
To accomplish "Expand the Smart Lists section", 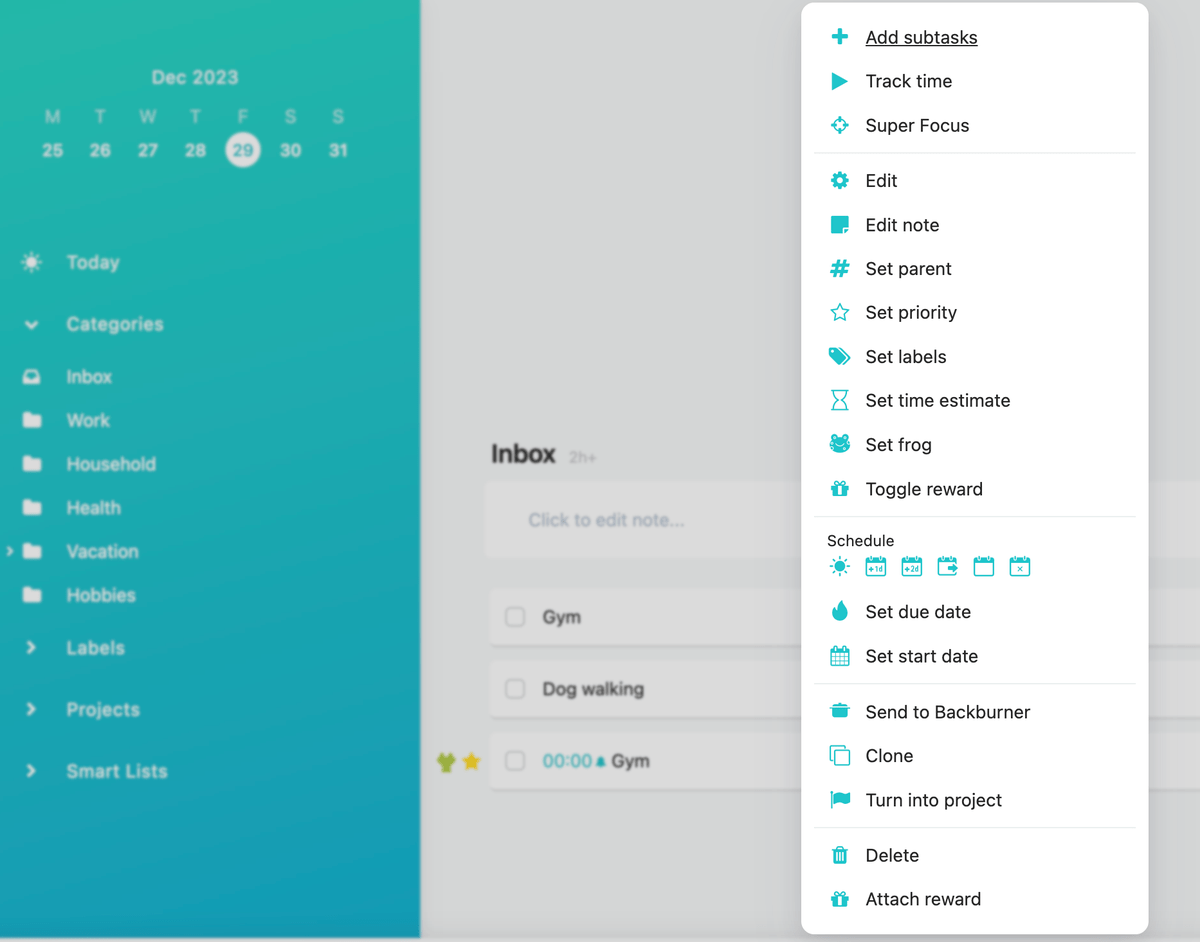I will pos(32,771).
